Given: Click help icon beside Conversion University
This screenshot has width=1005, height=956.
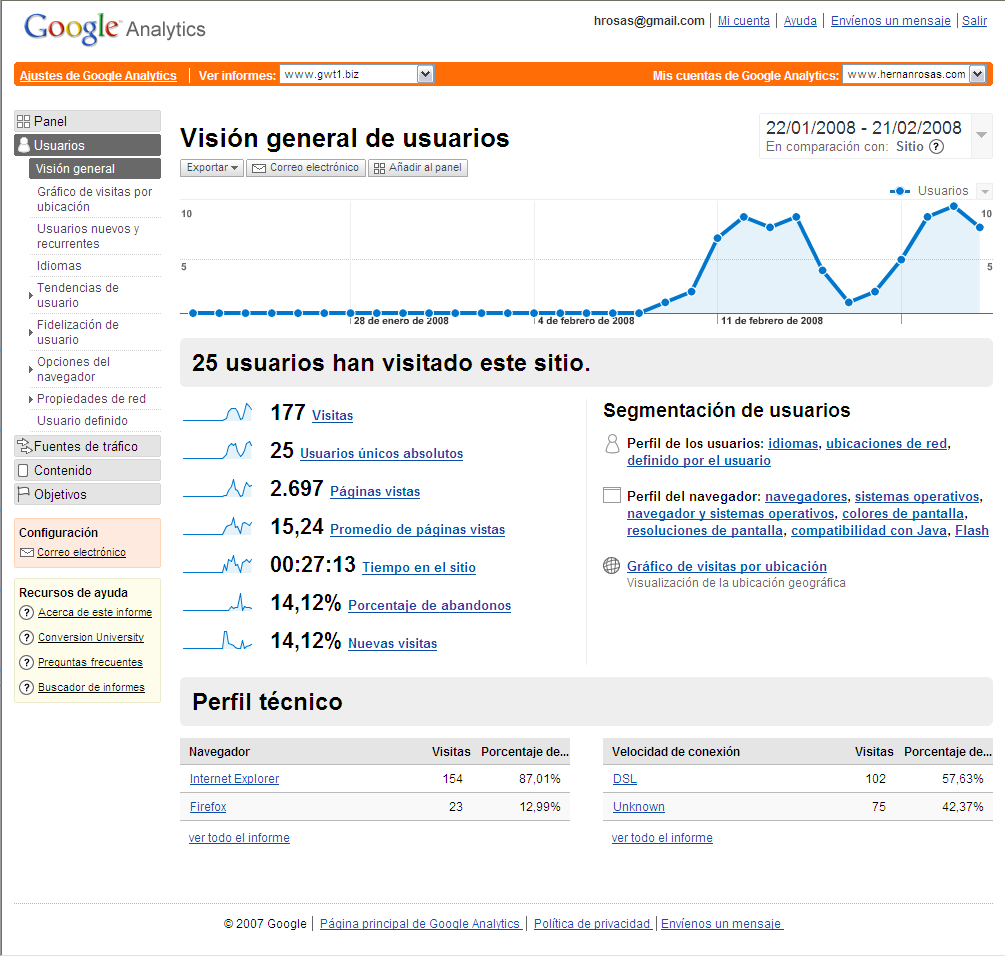Looking at the screenshot, I should click(26, 638).
